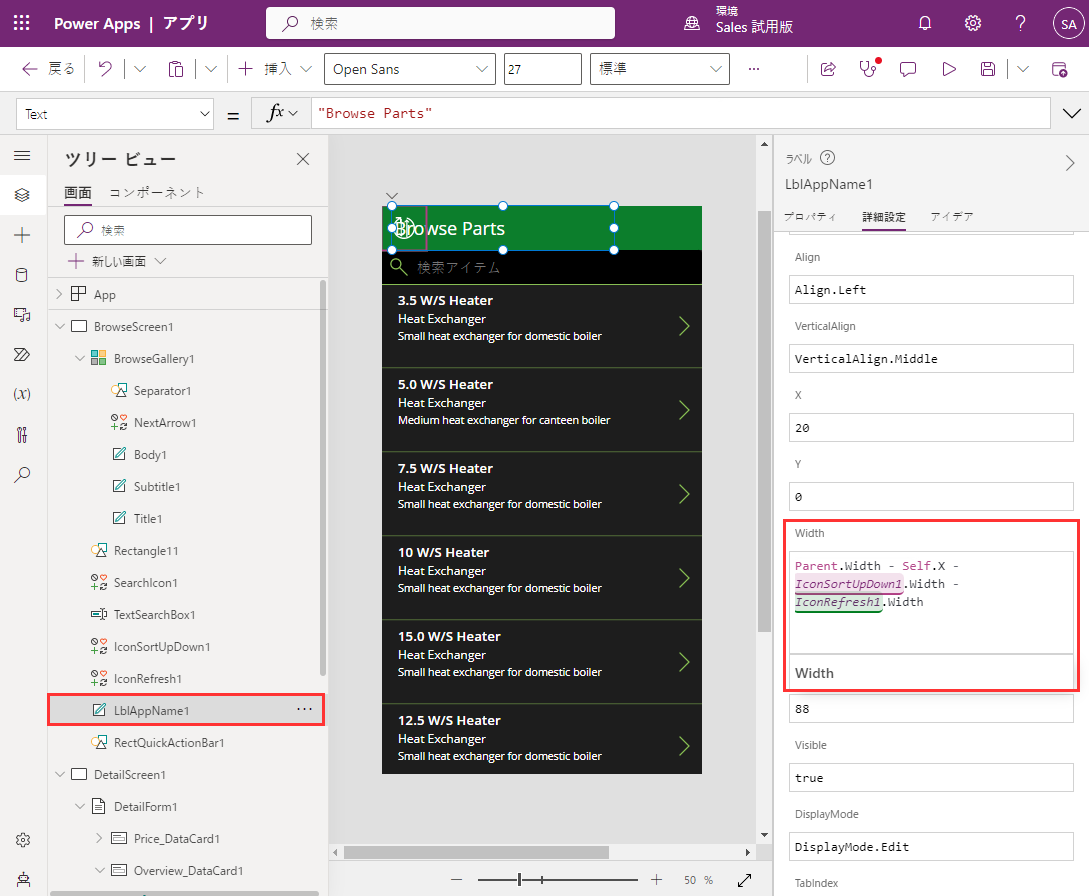The image size is (1089, 896).
Task: Close the tree view panel
Action: click(303, 159)
